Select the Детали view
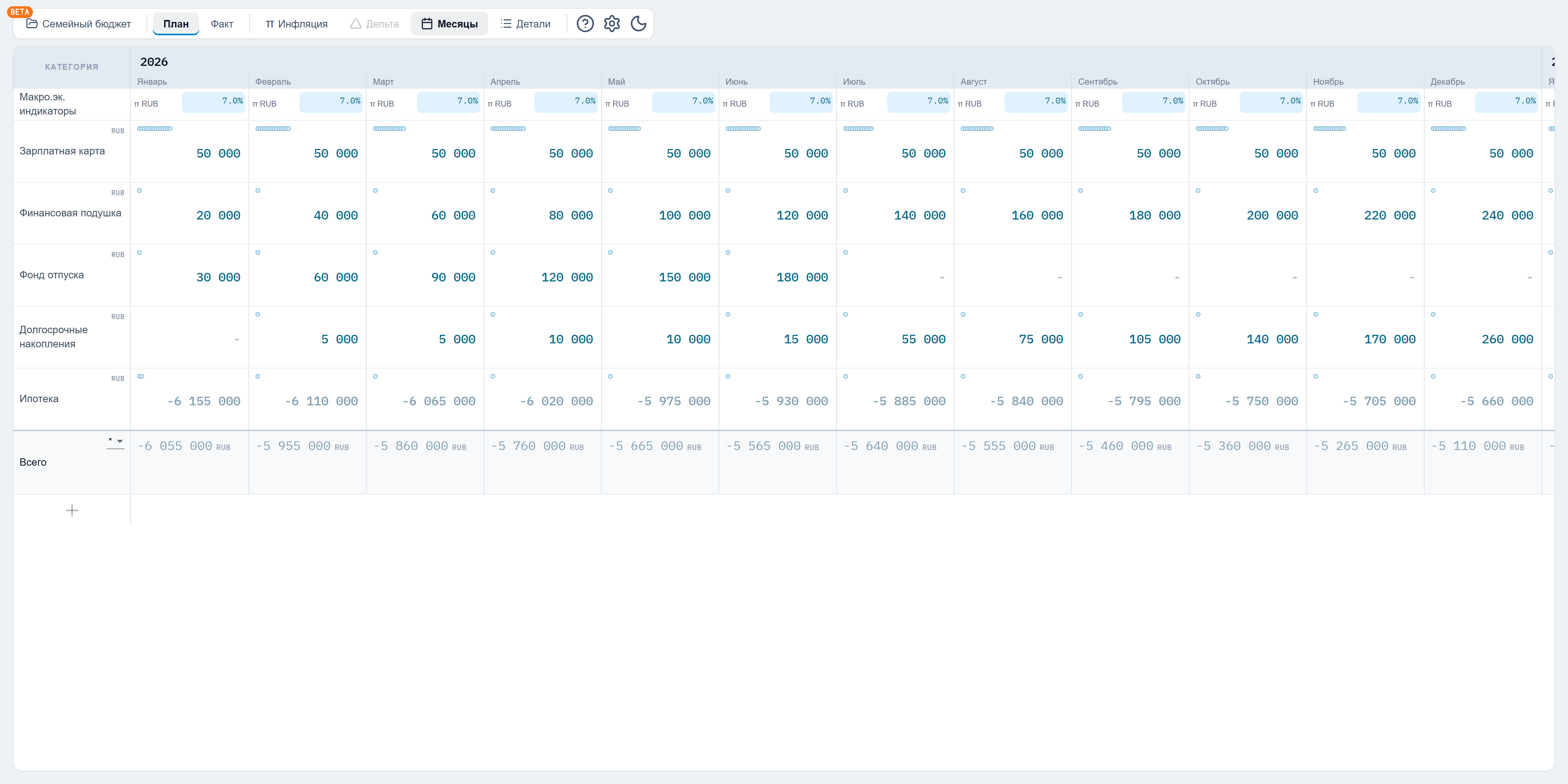The image size is (1568, 784). 525,24
